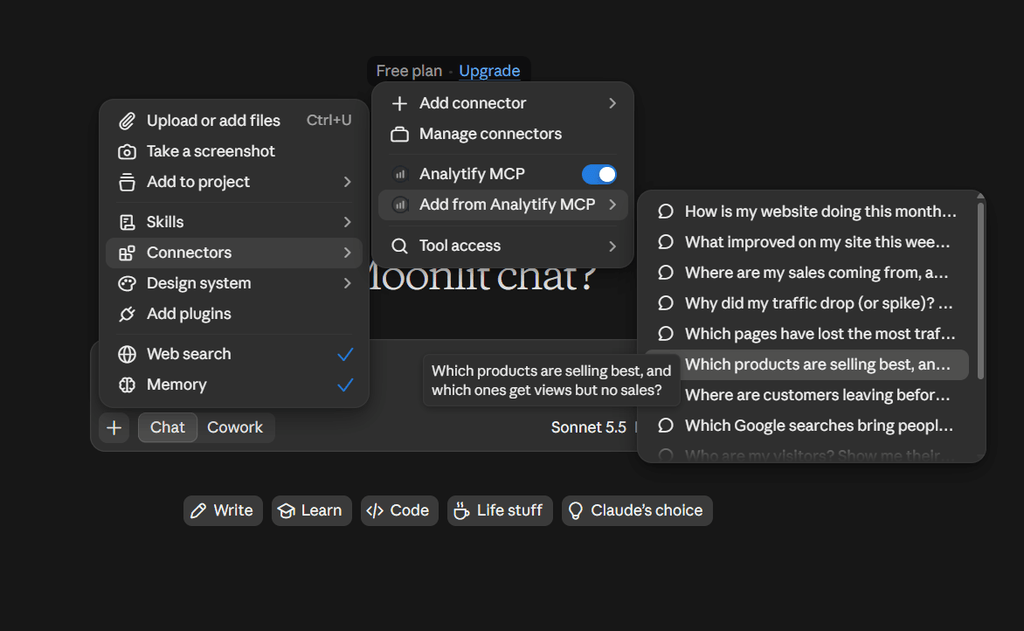Select prompt 'Where are customers leaving before'
Image resolution: width=1024 pixels, height=631 pixels.
pyautogui.click(x=807, y=395)
